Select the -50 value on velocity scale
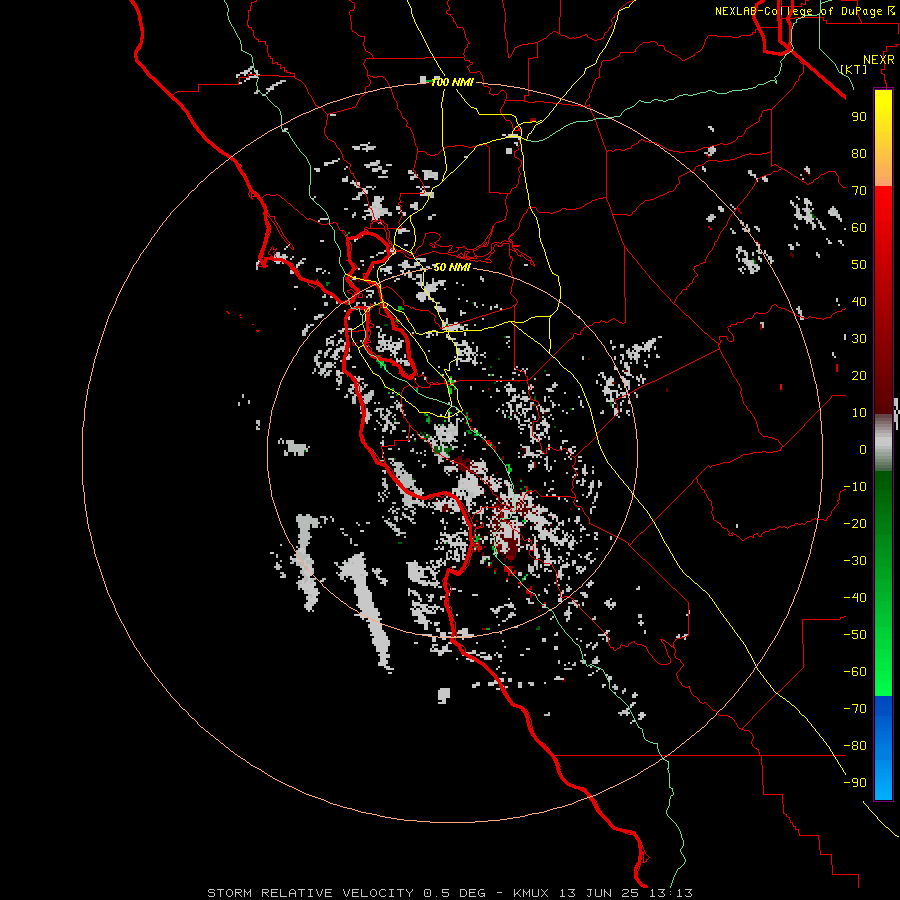The width and height of the screenshot is (900, 900). pos(855,635)
